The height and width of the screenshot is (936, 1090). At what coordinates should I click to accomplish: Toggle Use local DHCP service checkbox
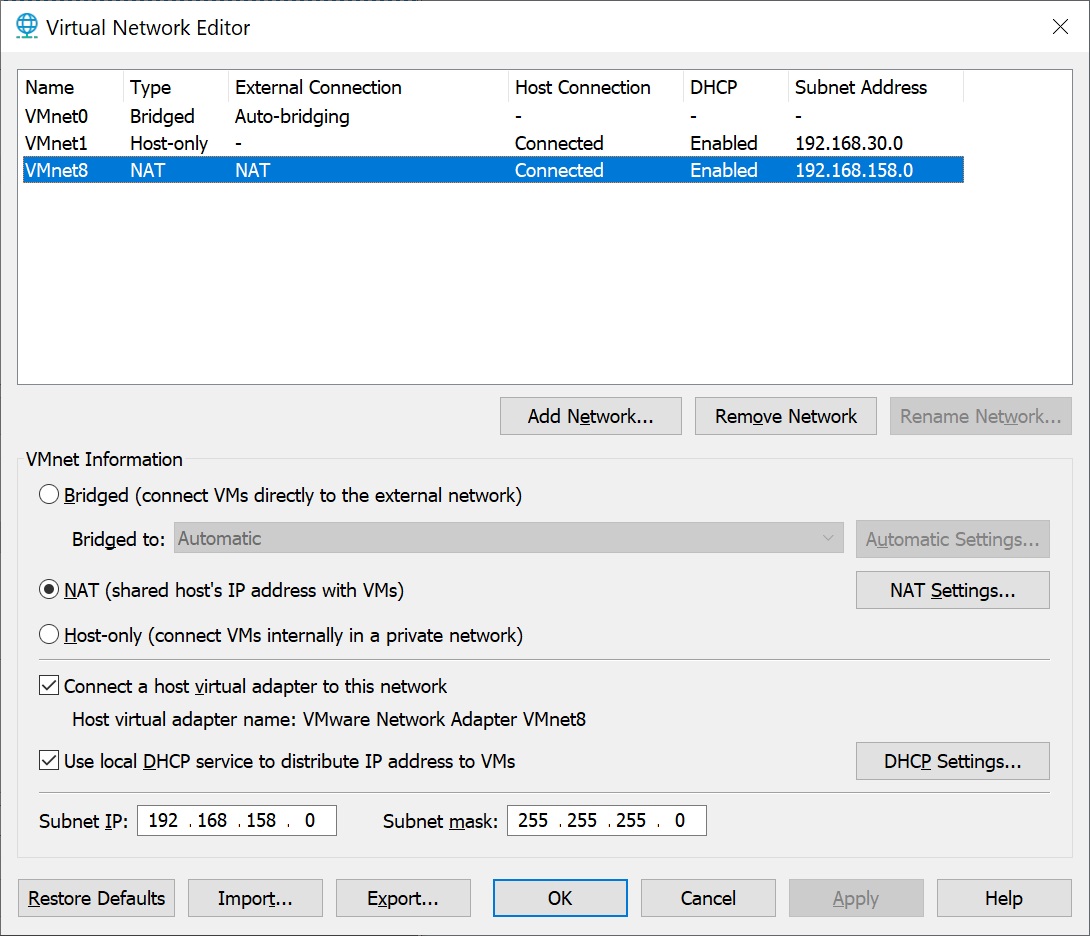coord(49,760)
